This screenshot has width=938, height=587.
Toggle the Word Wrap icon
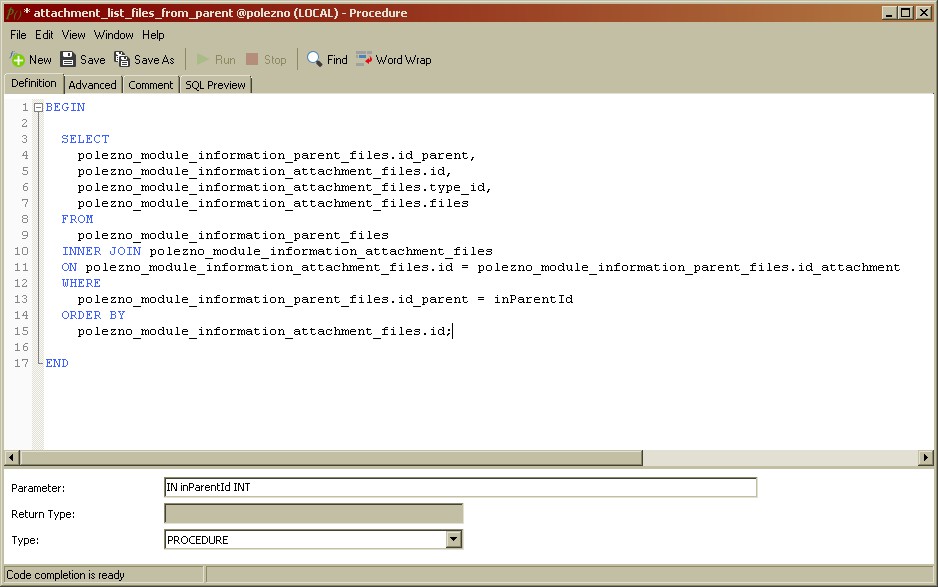[364, 59]
